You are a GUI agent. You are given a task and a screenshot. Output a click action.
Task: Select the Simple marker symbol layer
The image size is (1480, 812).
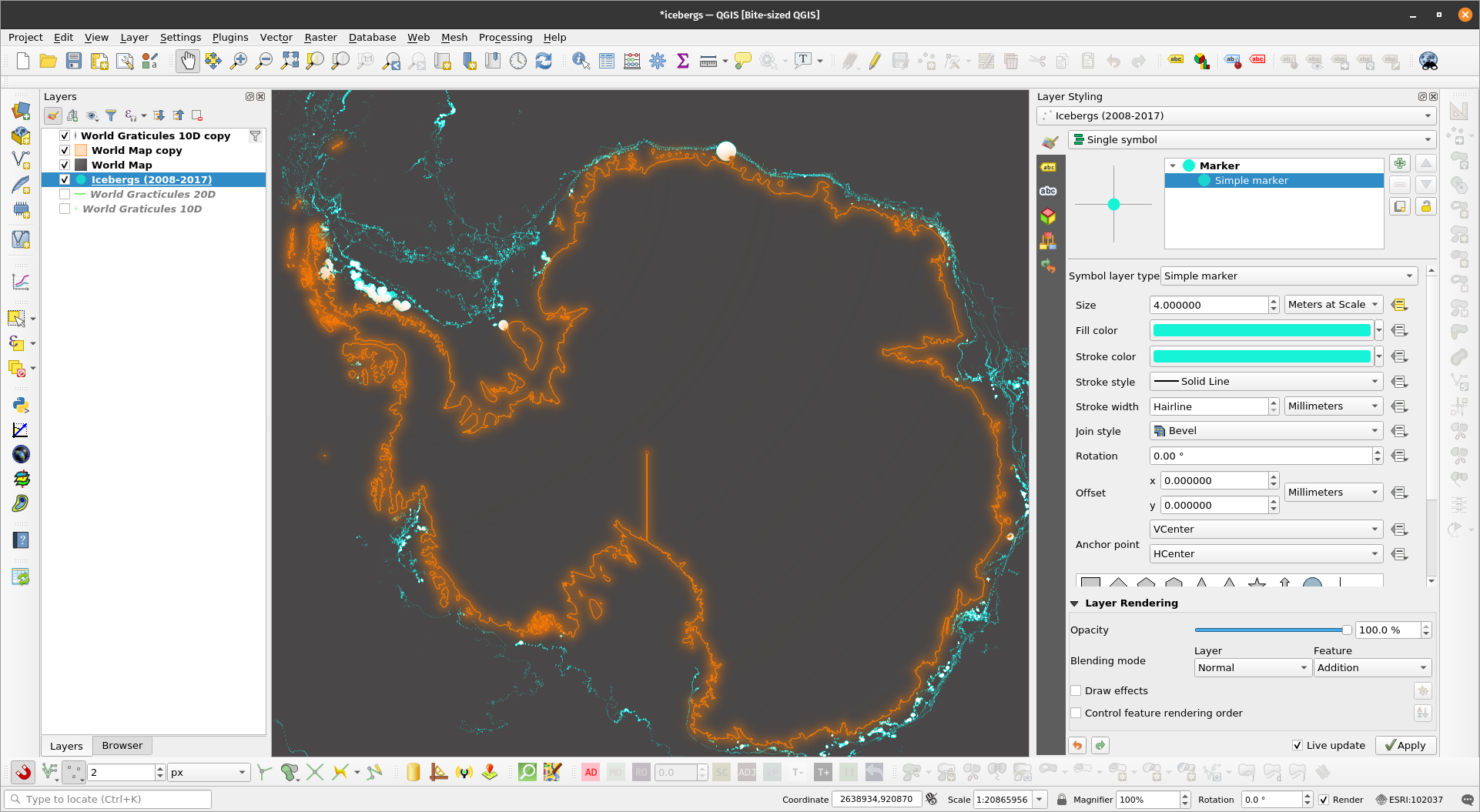click(x=1251, y=180)
